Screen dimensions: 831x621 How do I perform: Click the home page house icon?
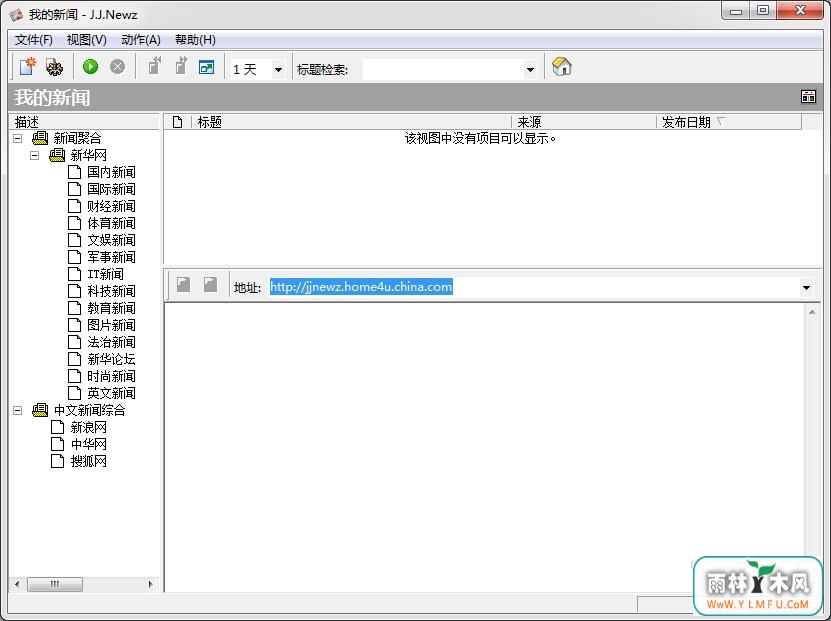tap(561, 67)
